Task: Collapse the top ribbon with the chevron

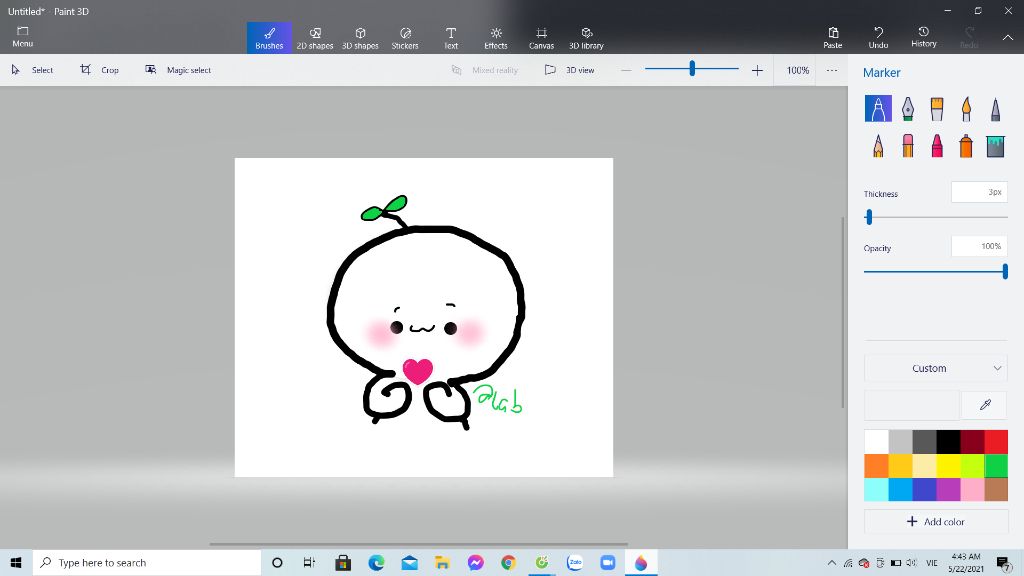Action: tap(1008, 37)
